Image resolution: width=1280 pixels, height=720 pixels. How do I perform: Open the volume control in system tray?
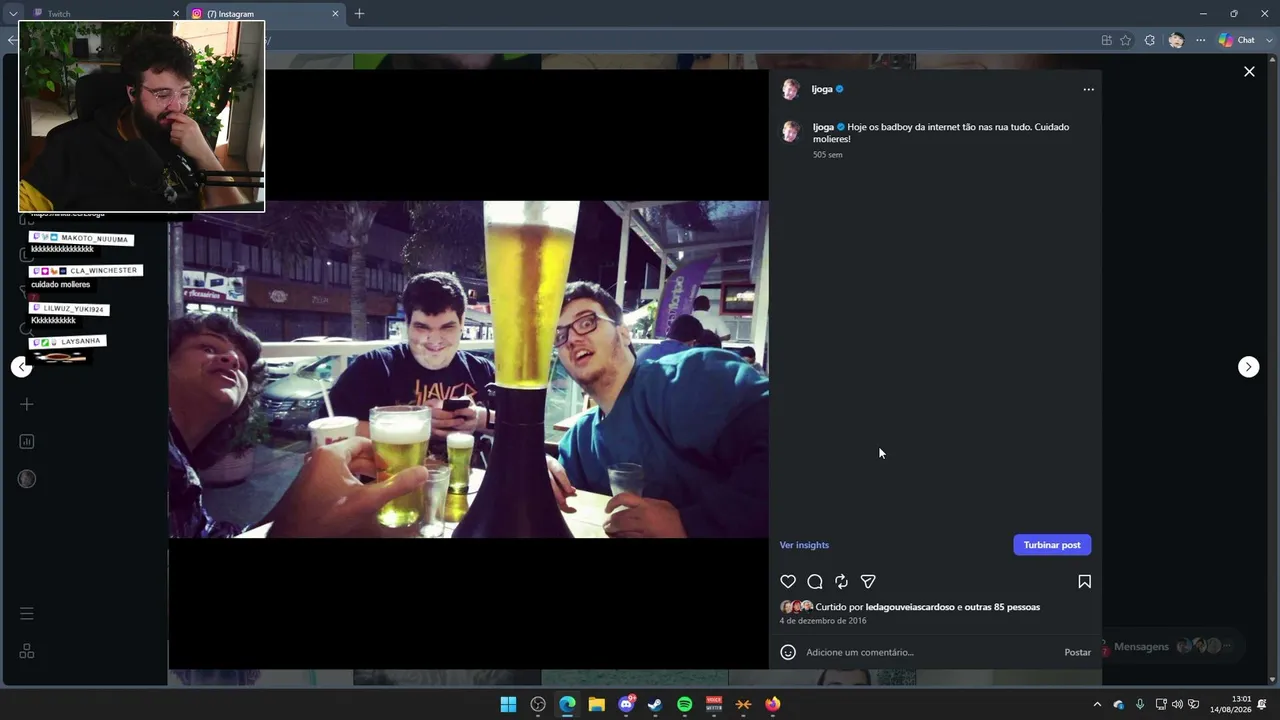pyautogui.click(x=1177, y=704)
